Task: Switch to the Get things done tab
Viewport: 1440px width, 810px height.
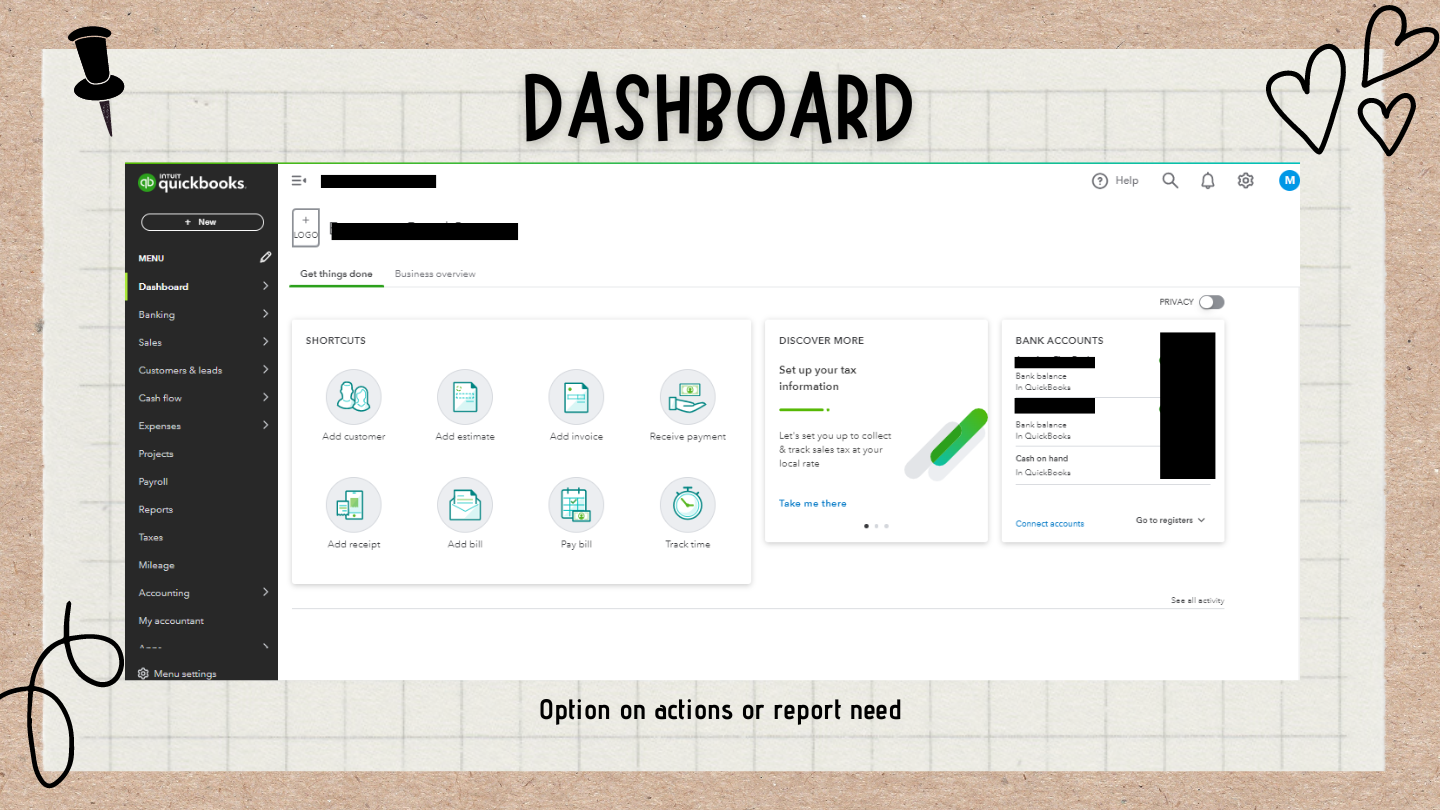Action: coord(336,274)
